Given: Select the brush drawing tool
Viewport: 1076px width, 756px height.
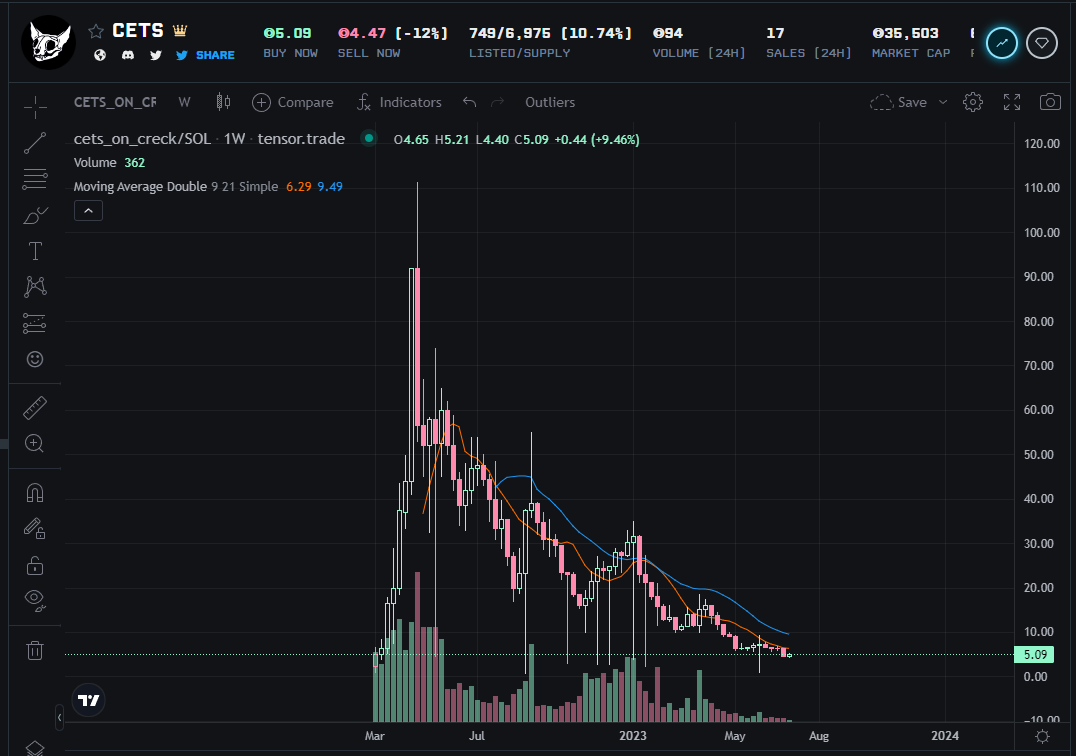Looking at the screenshot, I should [x=35, y=215].
